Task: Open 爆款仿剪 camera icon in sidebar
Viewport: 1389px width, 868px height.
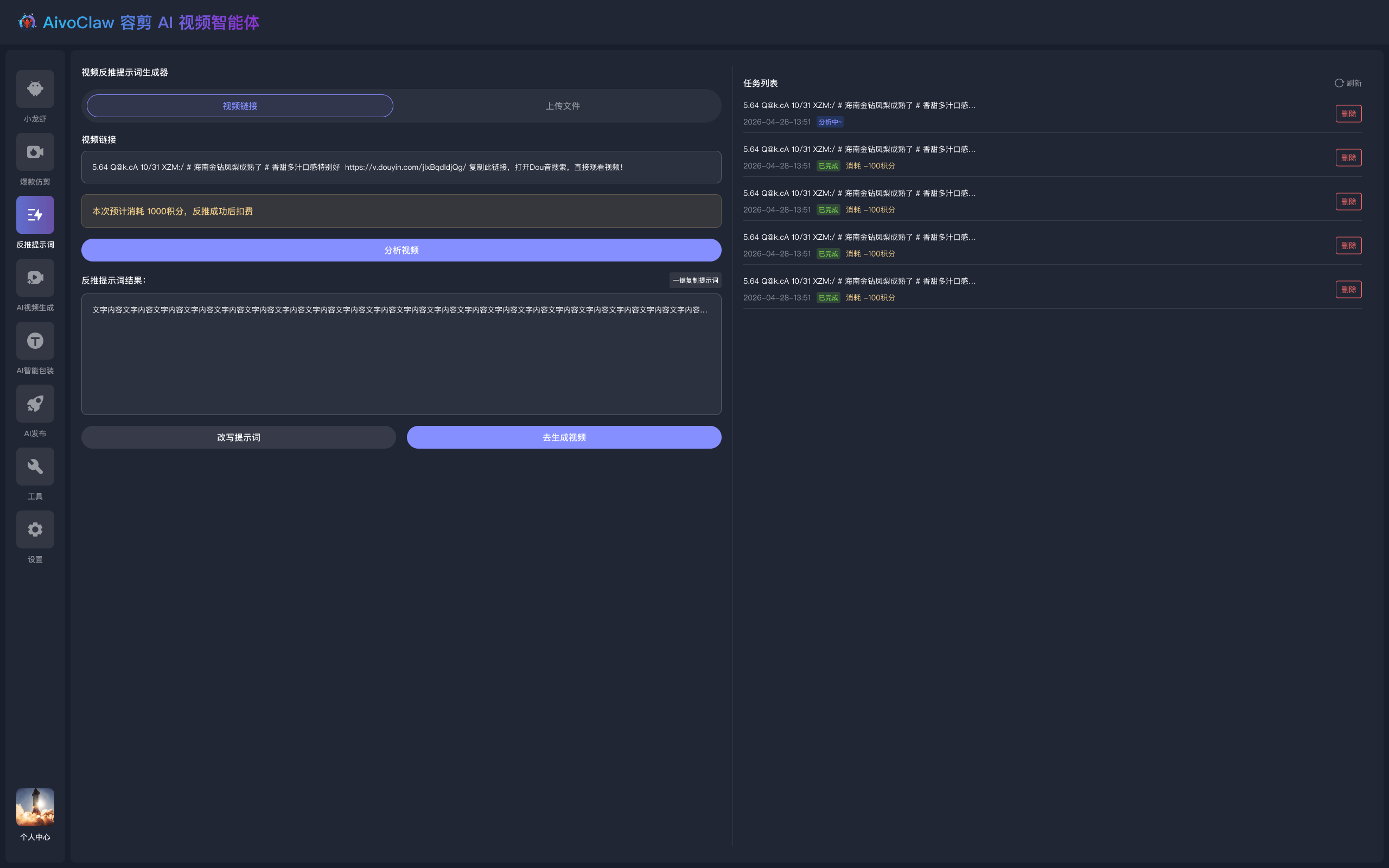Action: (35, 152)
